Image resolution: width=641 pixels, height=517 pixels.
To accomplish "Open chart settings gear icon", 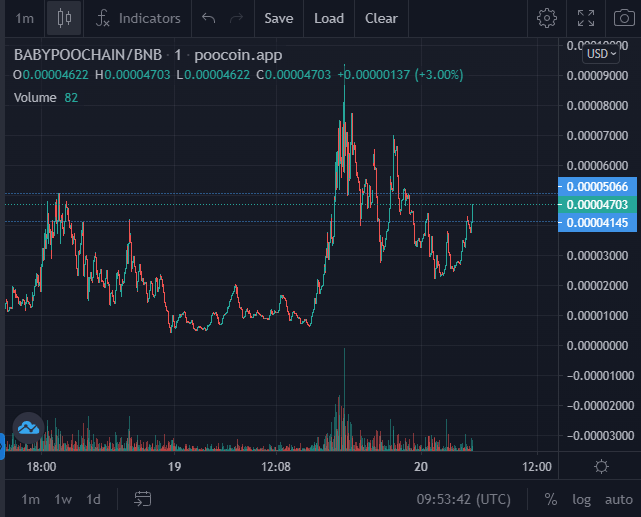I will 547,18.
